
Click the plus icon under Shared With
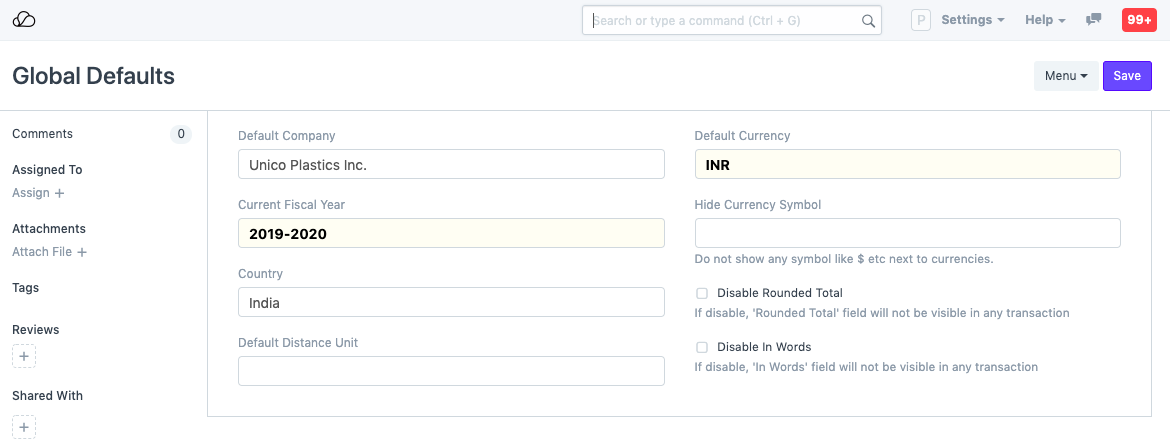click(x=24, y=426)
